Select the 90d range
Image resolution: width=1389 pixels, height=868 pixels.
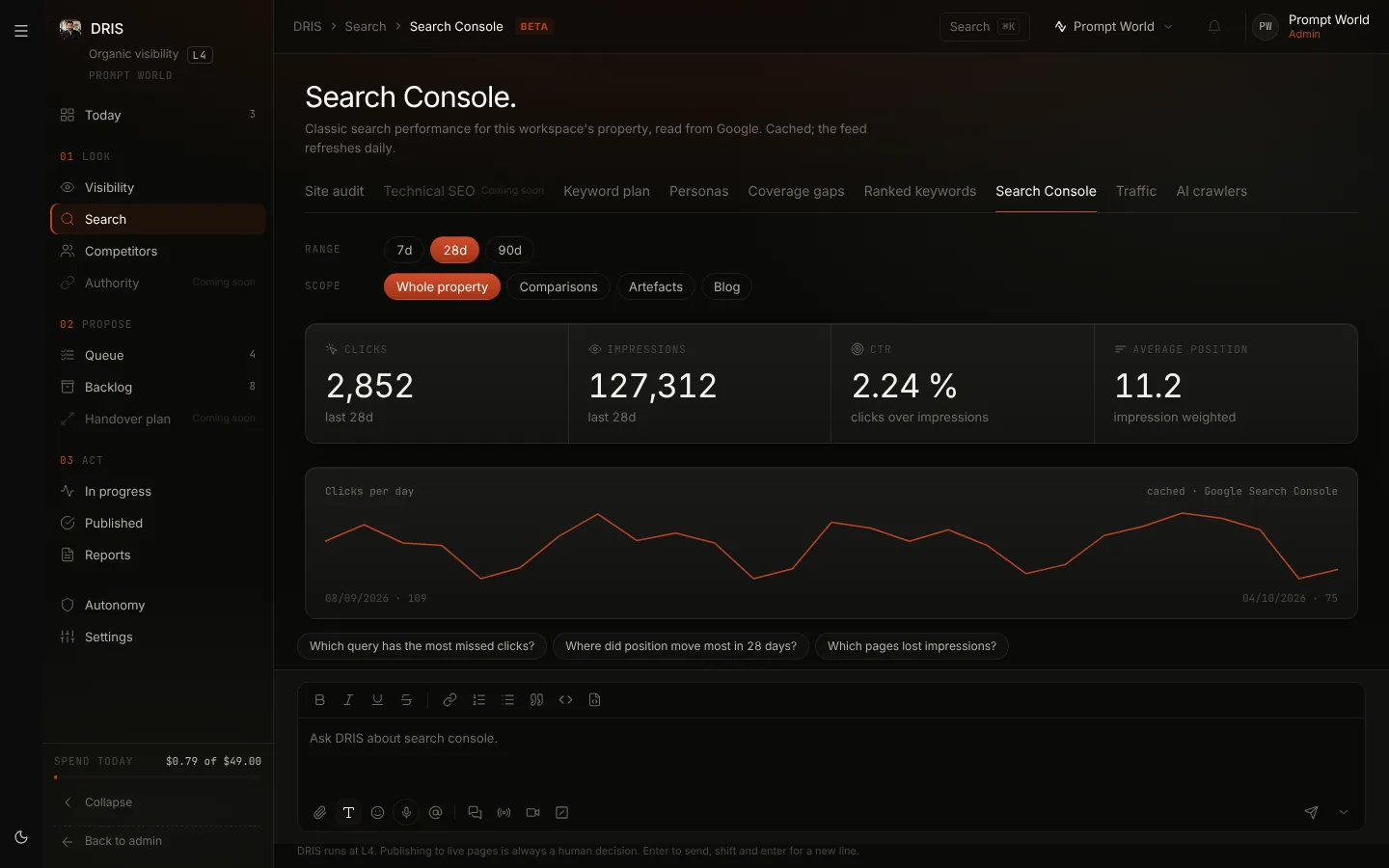[x=509, y=251]
